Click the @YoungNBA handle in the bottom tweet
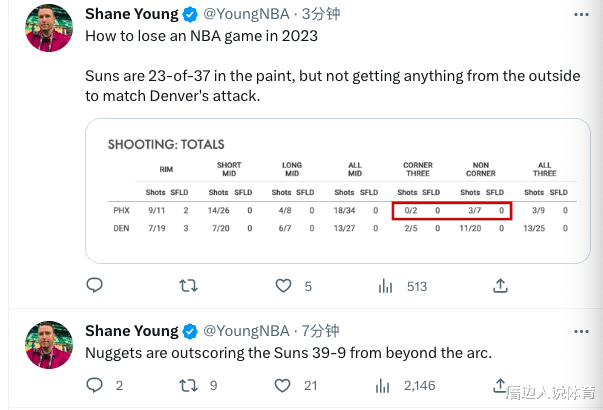The width and height of the screenshot is (603, 410). [x=246, y=331]
